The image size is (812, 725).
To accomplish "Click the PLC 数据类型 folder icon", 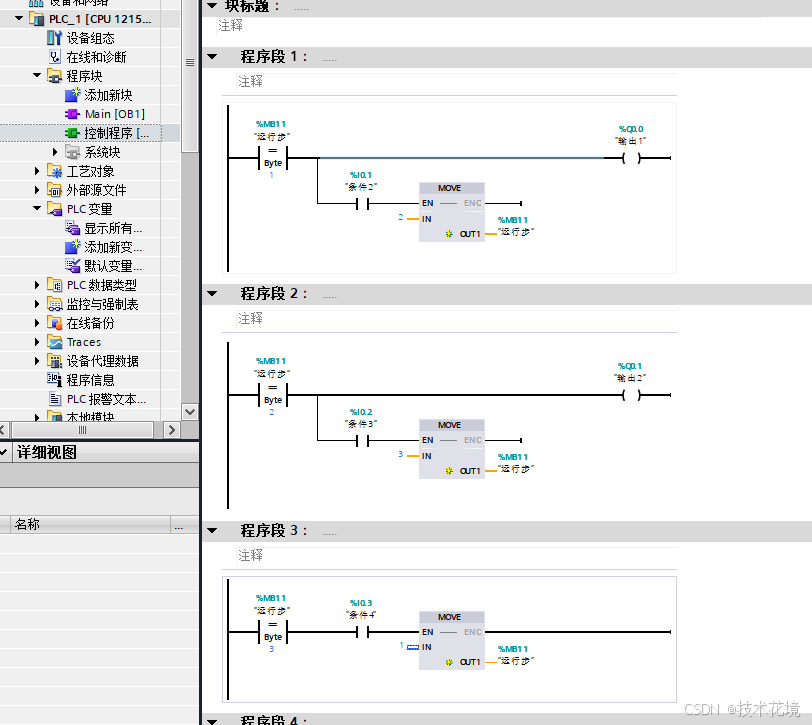I will point(54,285).
